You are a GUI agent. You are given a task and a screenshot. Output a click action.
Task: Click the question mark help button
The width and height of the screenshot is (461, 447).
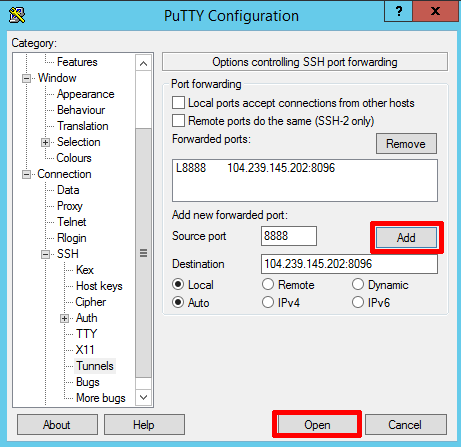pyautogui.click(x=399, y=12)
